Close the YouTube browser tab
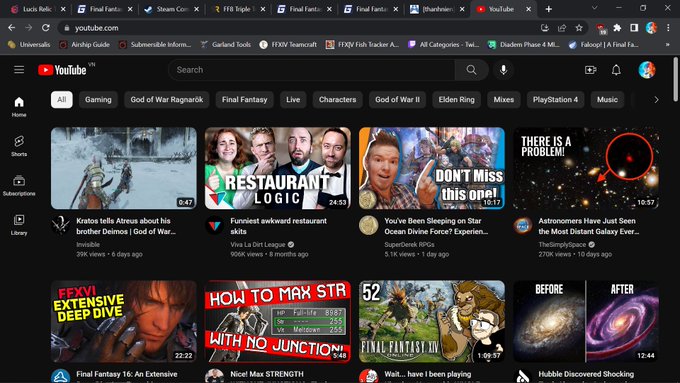680x383 pixels. click(x=528, y=9)
